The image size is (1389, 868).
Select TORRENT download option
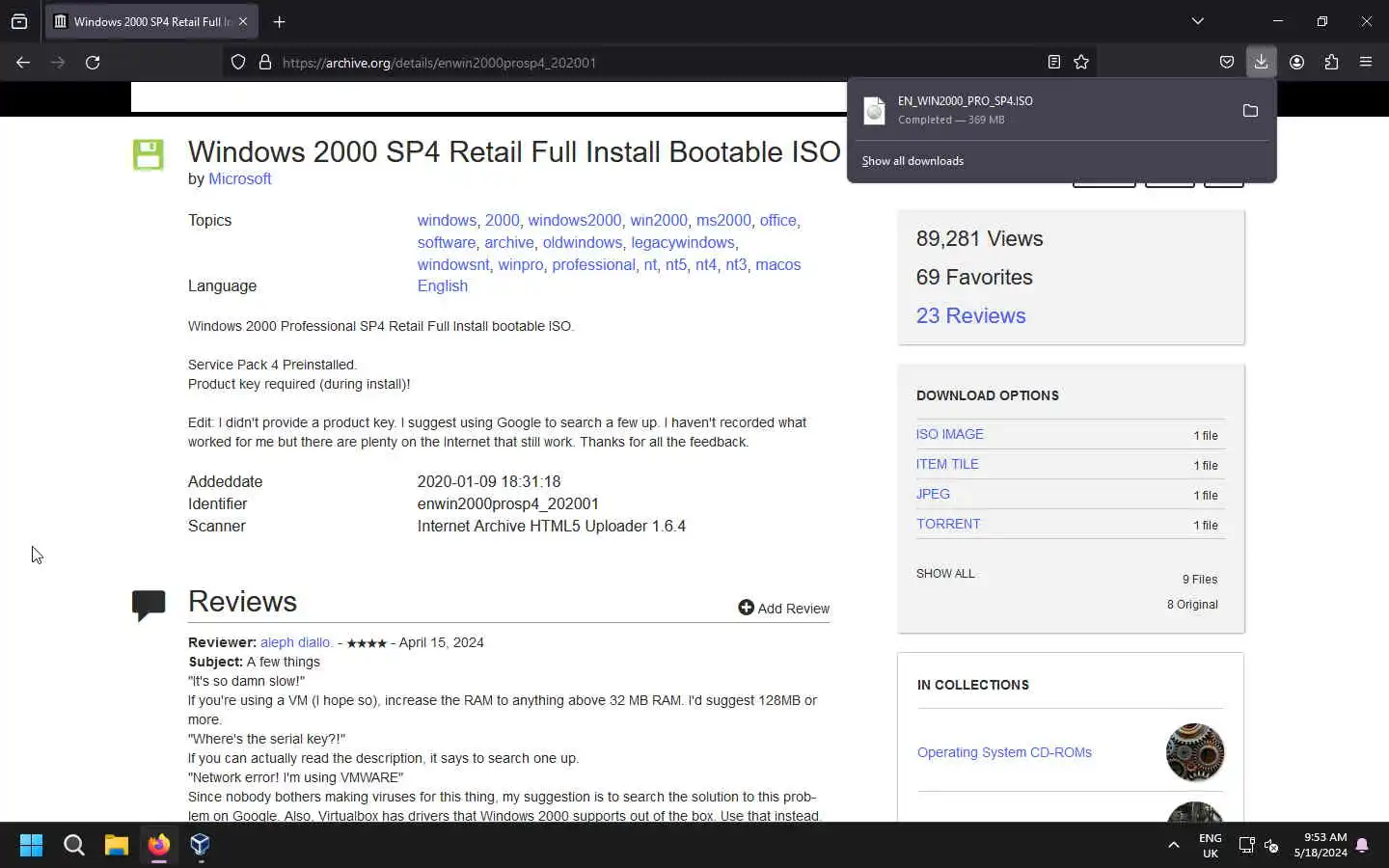948,525
